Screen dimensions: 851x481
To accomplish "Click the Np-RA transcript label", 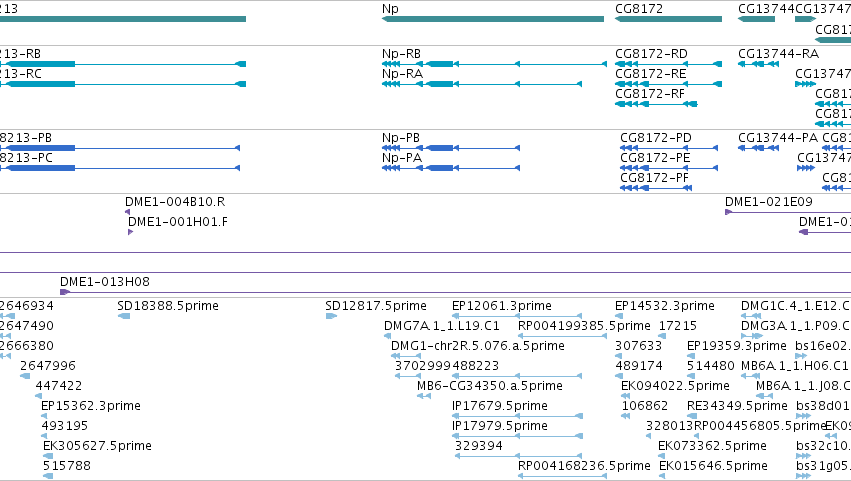I will 402,74.
